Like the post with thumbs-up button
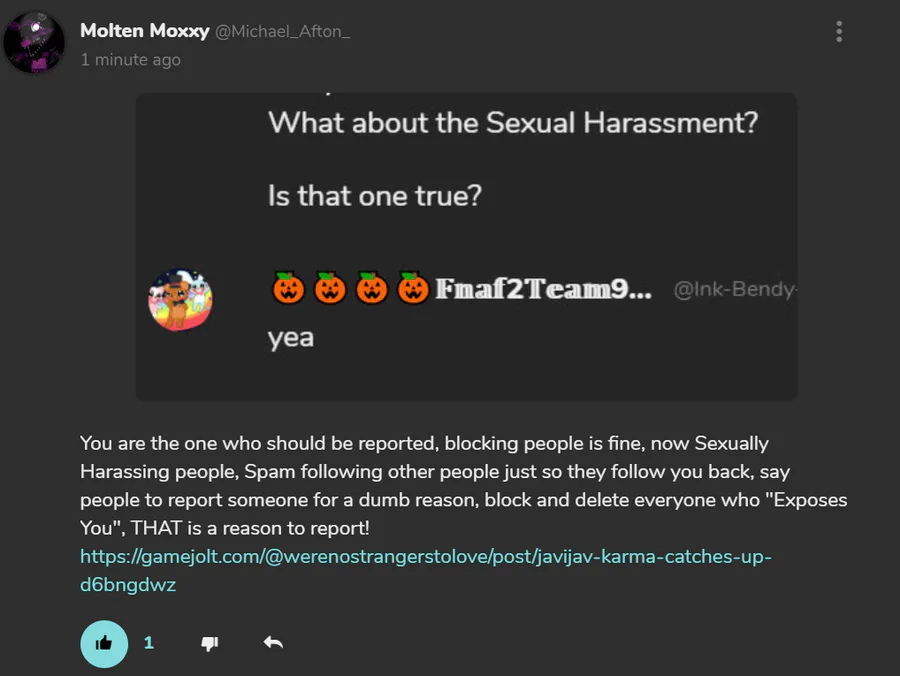900x676 pixels. [x=104, y=644]
